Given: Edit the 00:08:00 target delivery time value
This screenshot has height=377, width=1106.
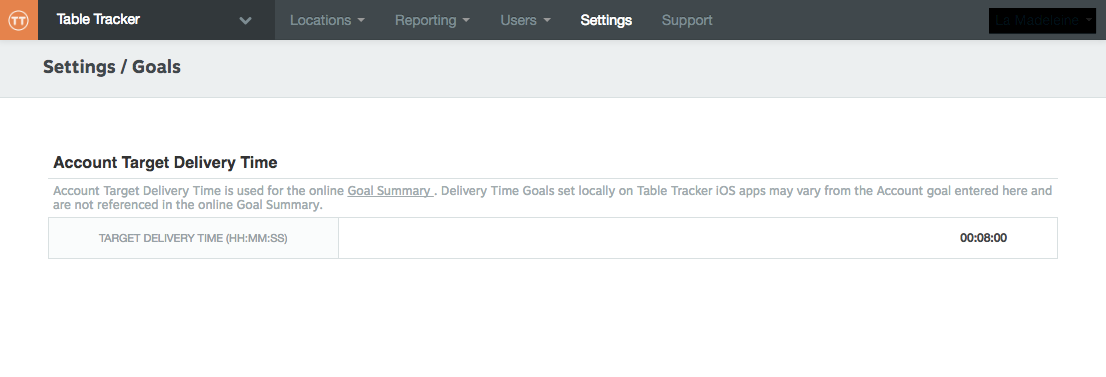Looking at the screenshot, I should click(x=983, y=238).
